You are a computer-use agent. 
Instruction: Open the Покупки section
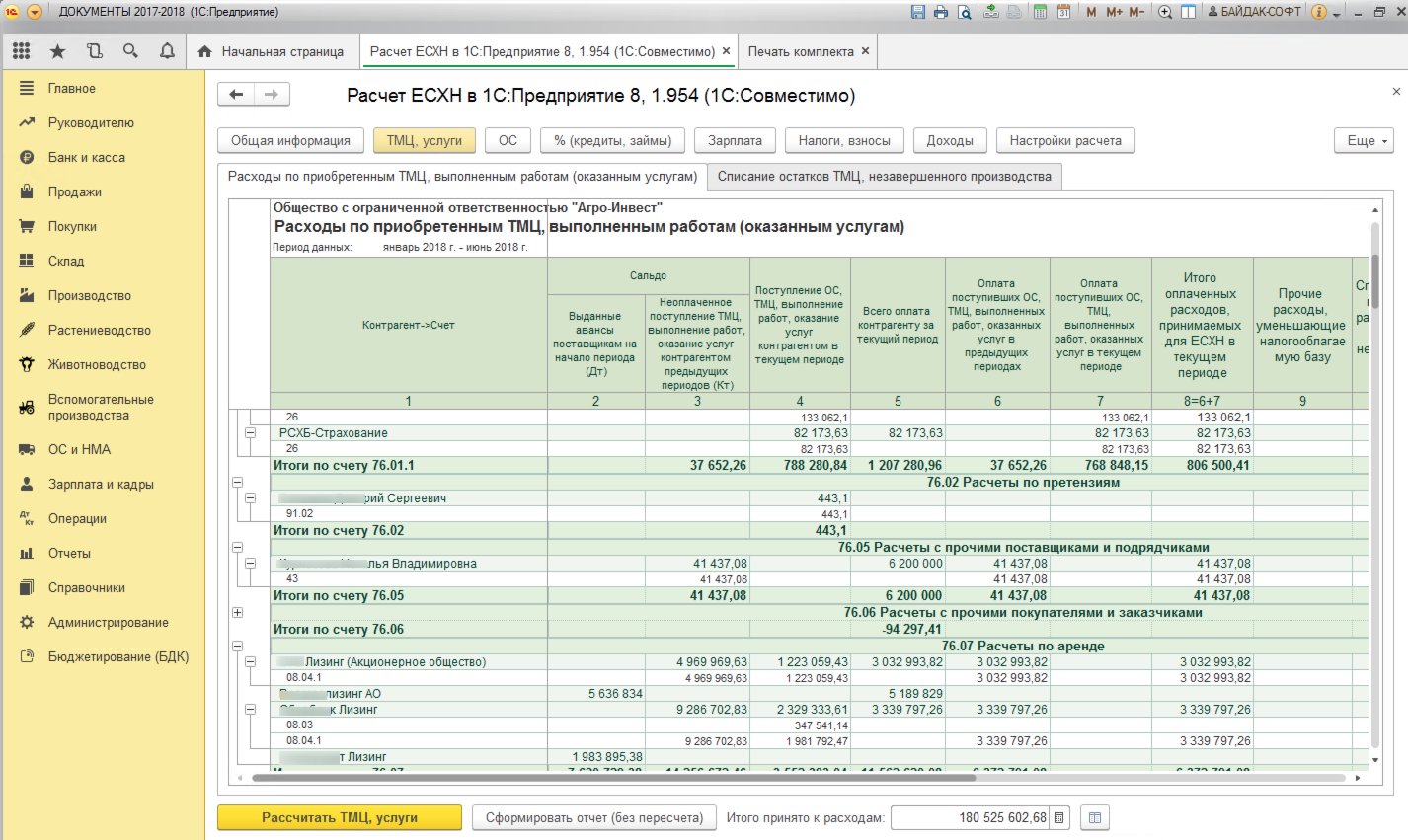point(103,226)
